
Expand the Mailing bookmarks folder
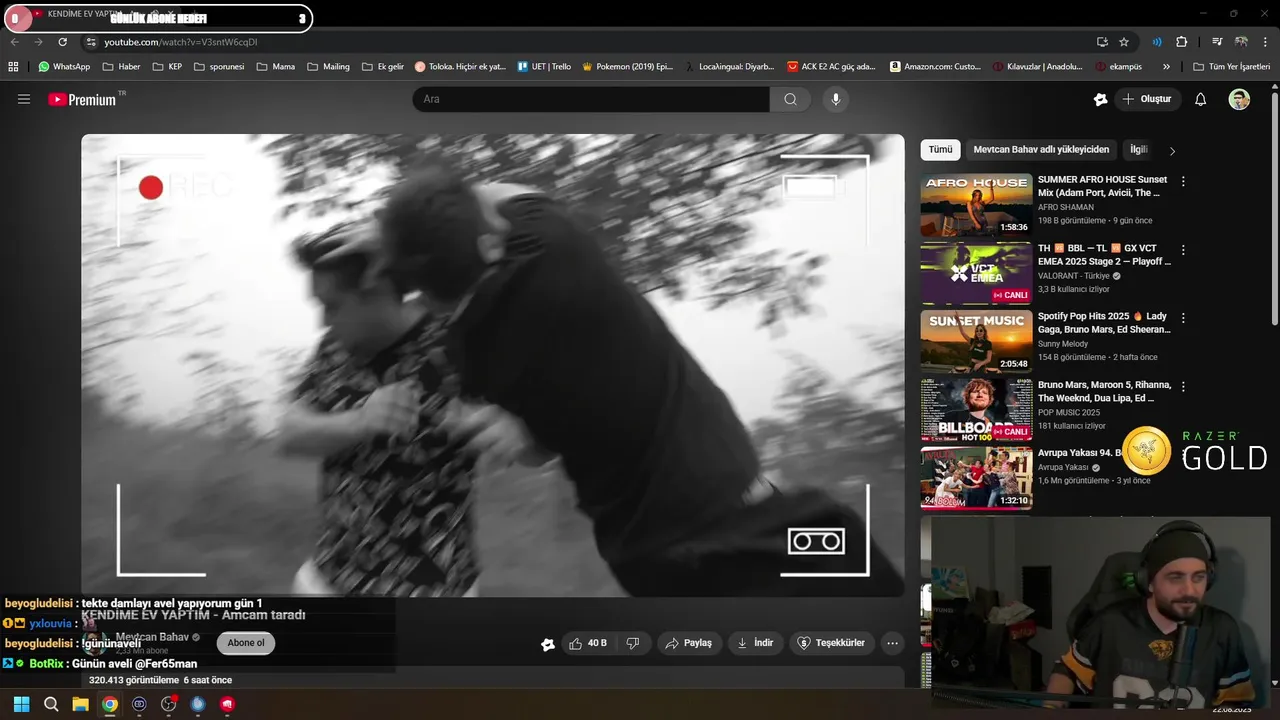[328, 67]
